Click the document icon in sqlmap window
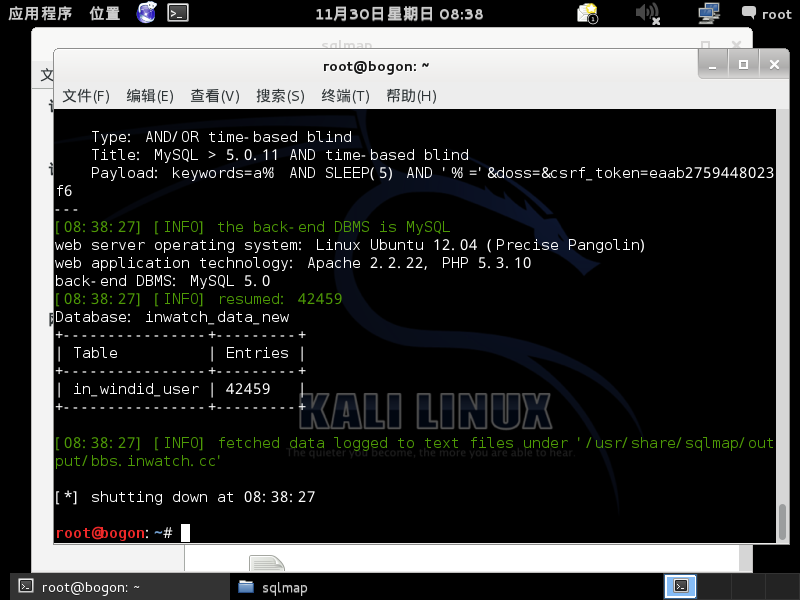Screen dimensions: 800x600 click(x=266, y=563)
